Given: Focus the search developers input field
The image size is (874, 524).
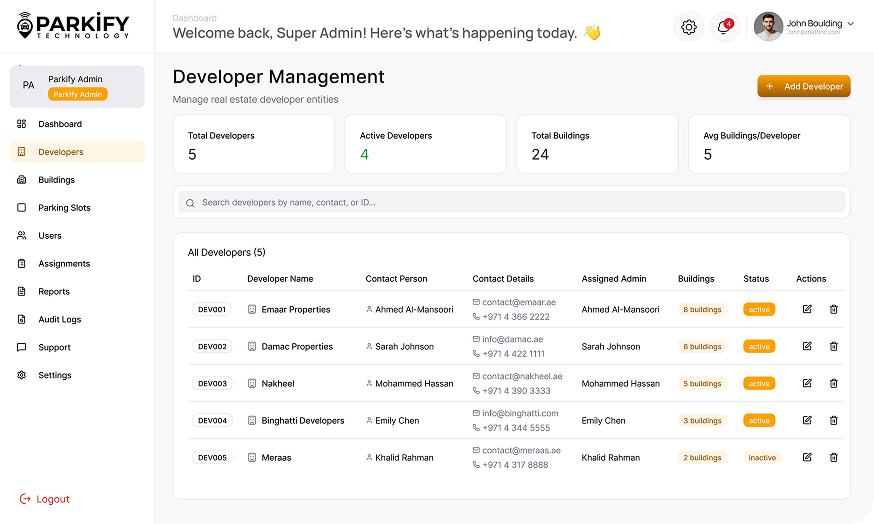Looking at the screenshot, I should 512,202.
